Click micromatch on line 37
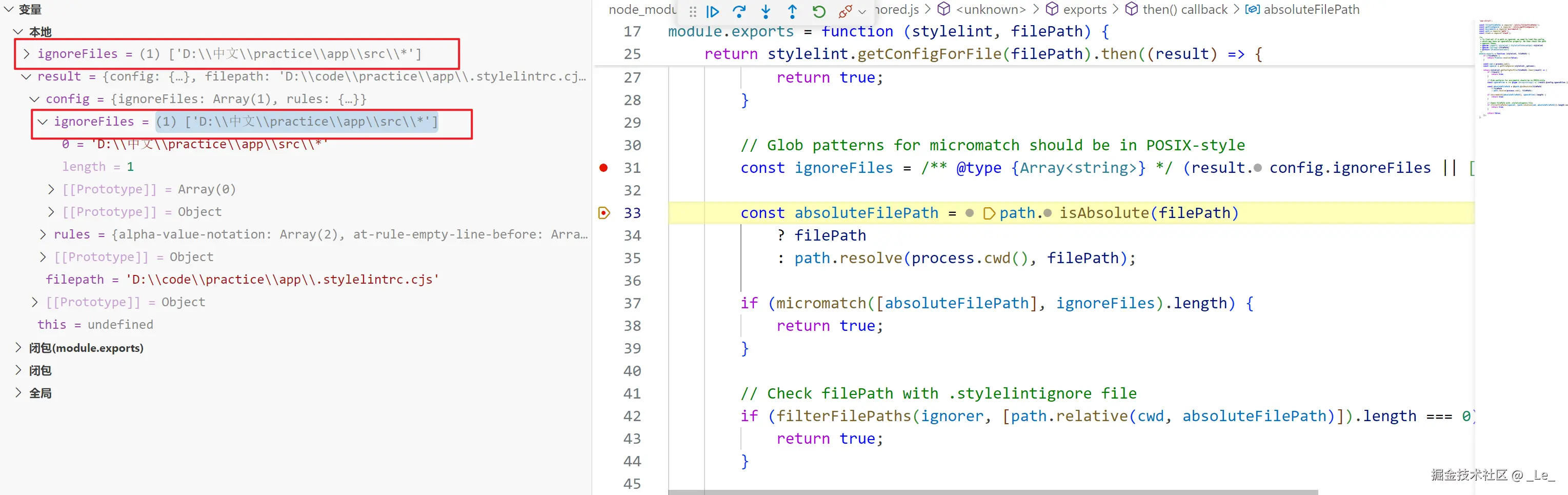1568x495 pixels. point(821,303)
